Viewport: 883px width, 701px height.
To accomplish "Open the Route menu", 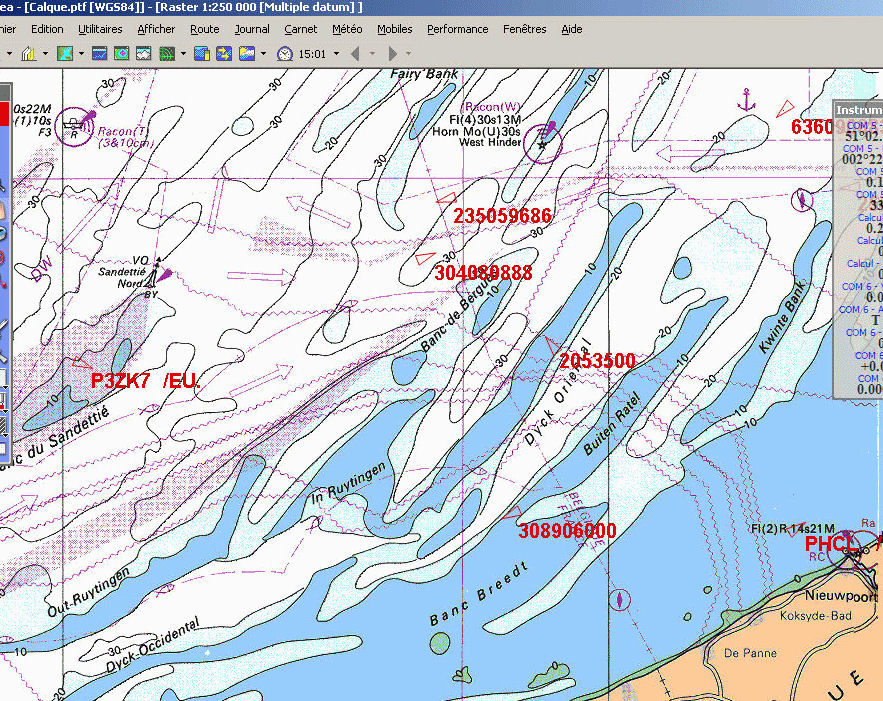I will coord(204,29).
